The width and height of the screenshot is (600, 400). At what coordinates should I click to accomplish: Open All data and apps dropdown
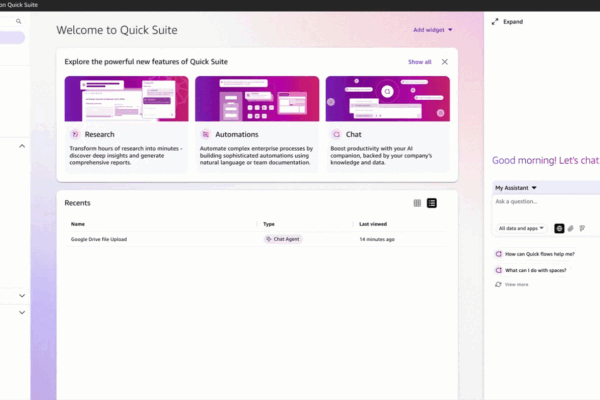(521, 229)
